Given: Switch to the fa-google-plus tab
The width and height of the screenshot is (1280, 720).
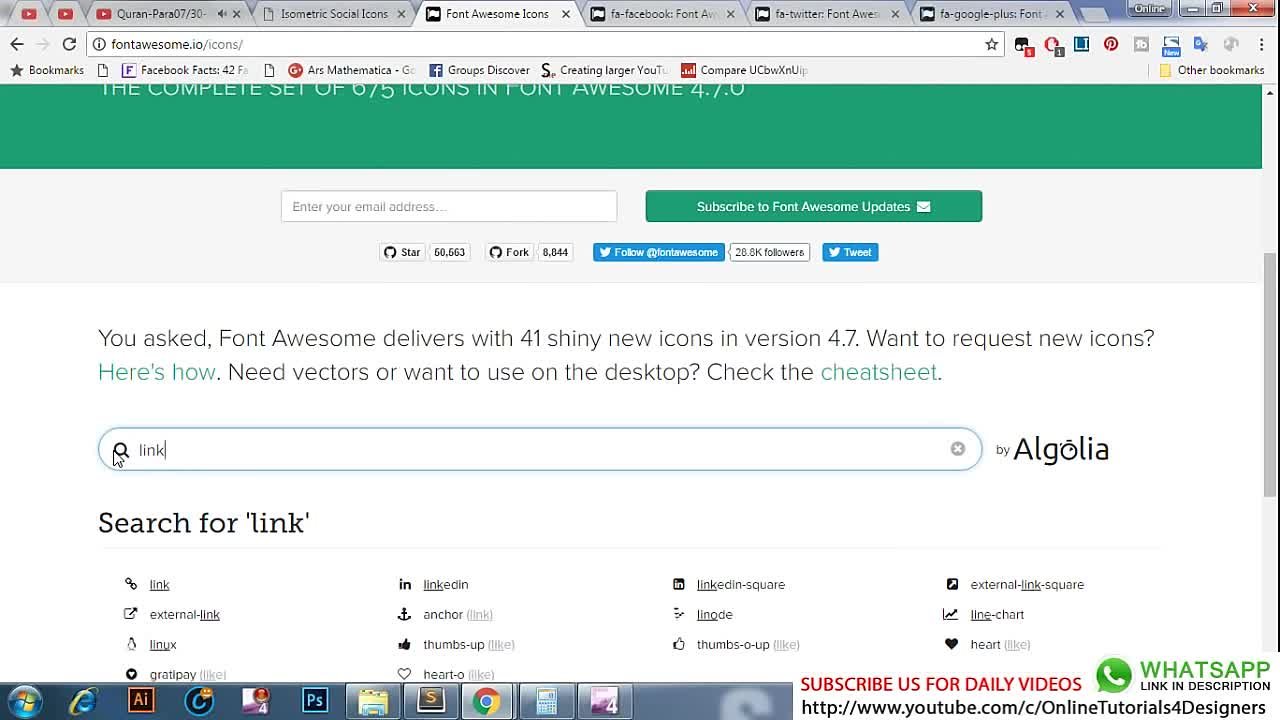Looking at the screenshot, I should coord(992,14).
